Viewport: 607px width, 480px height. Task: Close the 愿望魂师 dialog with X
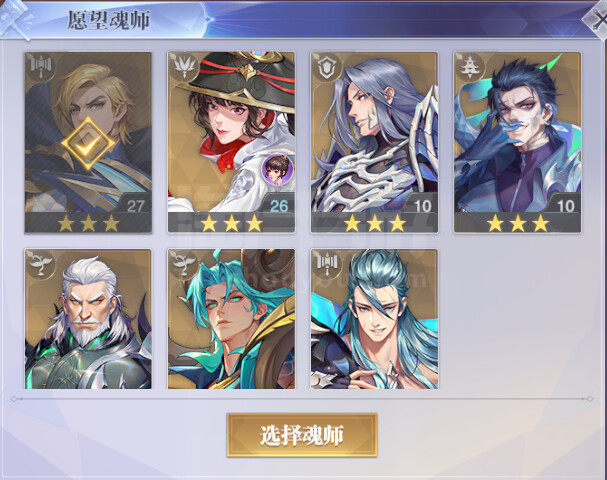[596, 19]
